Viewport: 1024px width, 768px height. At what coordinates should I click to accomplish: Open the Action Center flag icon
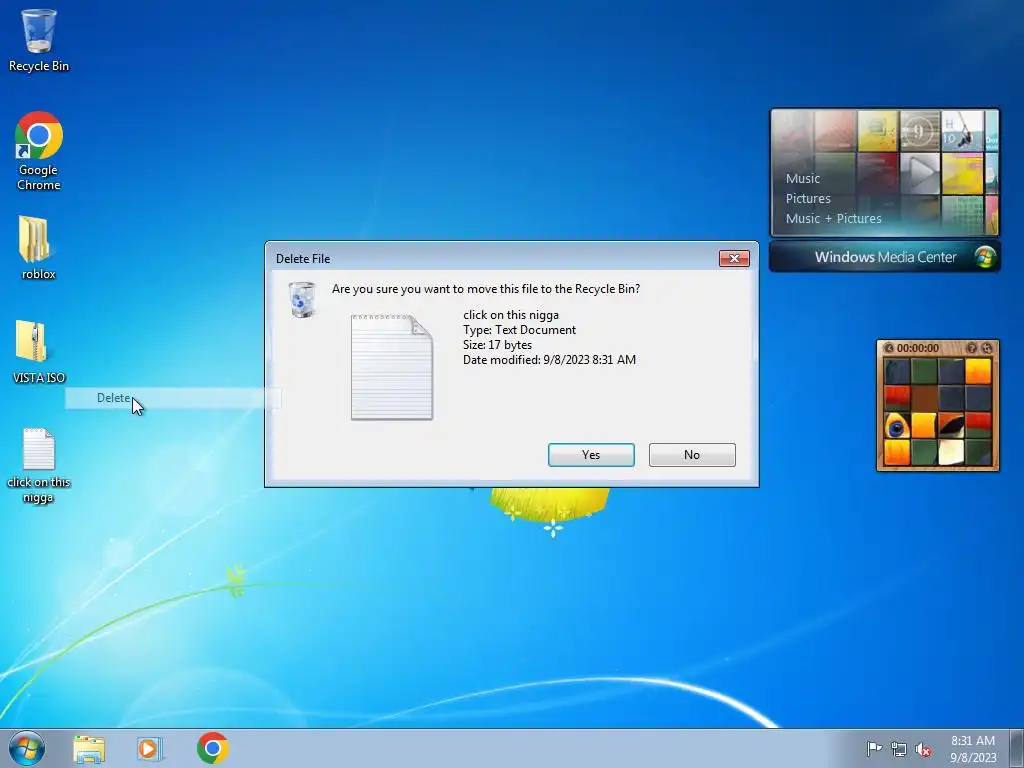click(x=874, y=749)
